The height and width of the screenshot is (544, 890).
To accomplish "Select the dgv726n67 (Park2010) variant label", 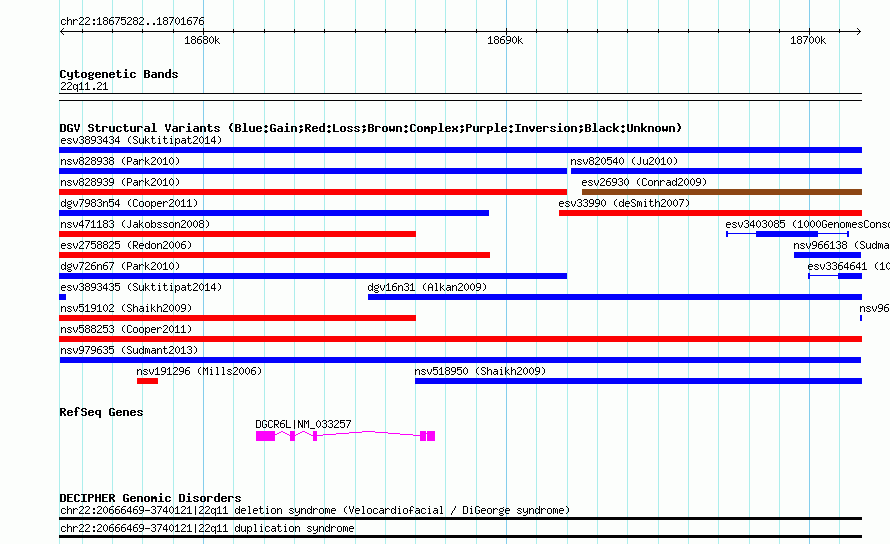I will 120,266.
